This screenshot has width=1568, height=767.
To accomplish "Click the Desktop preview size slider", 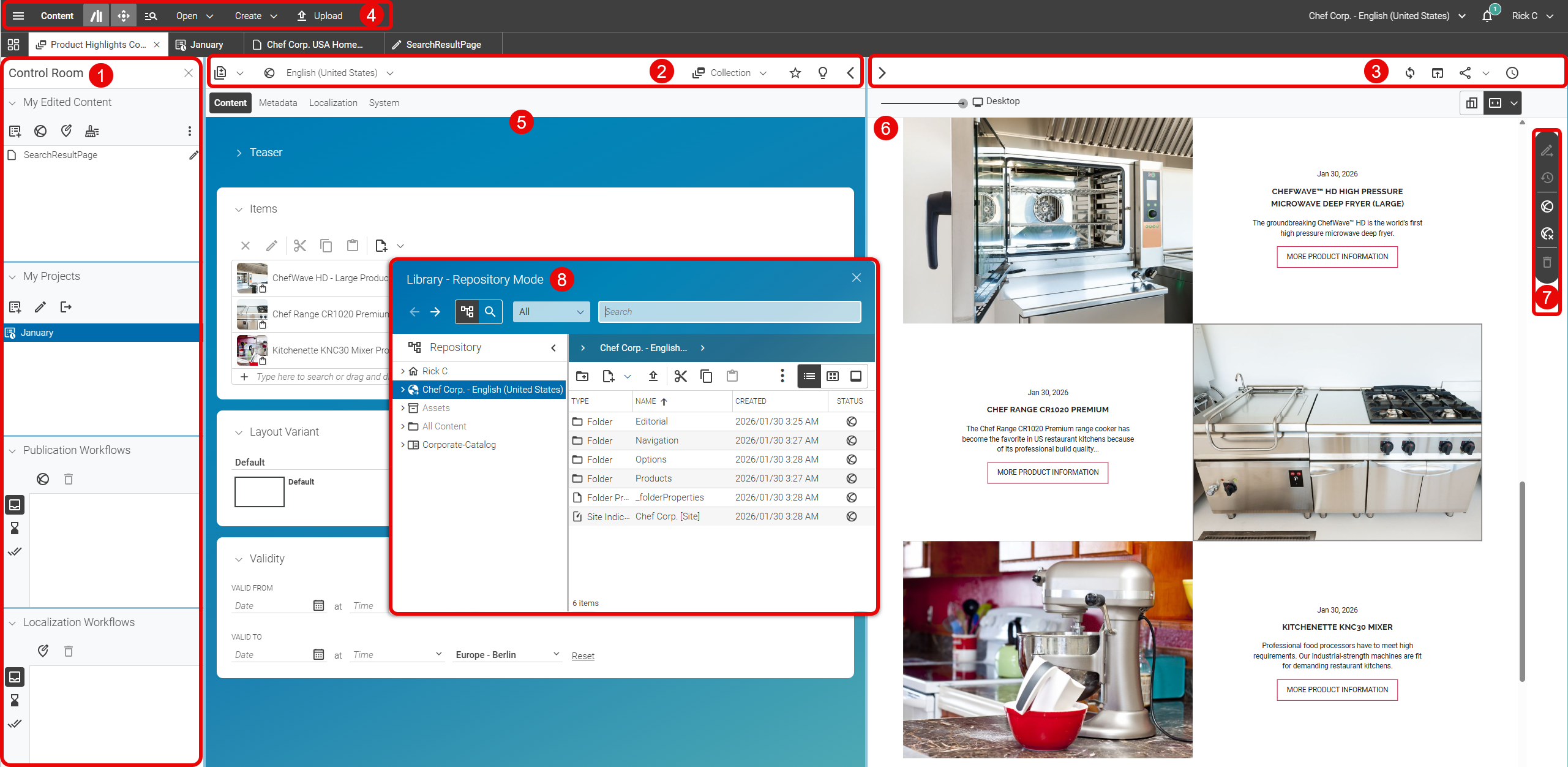I will point(962,103).
